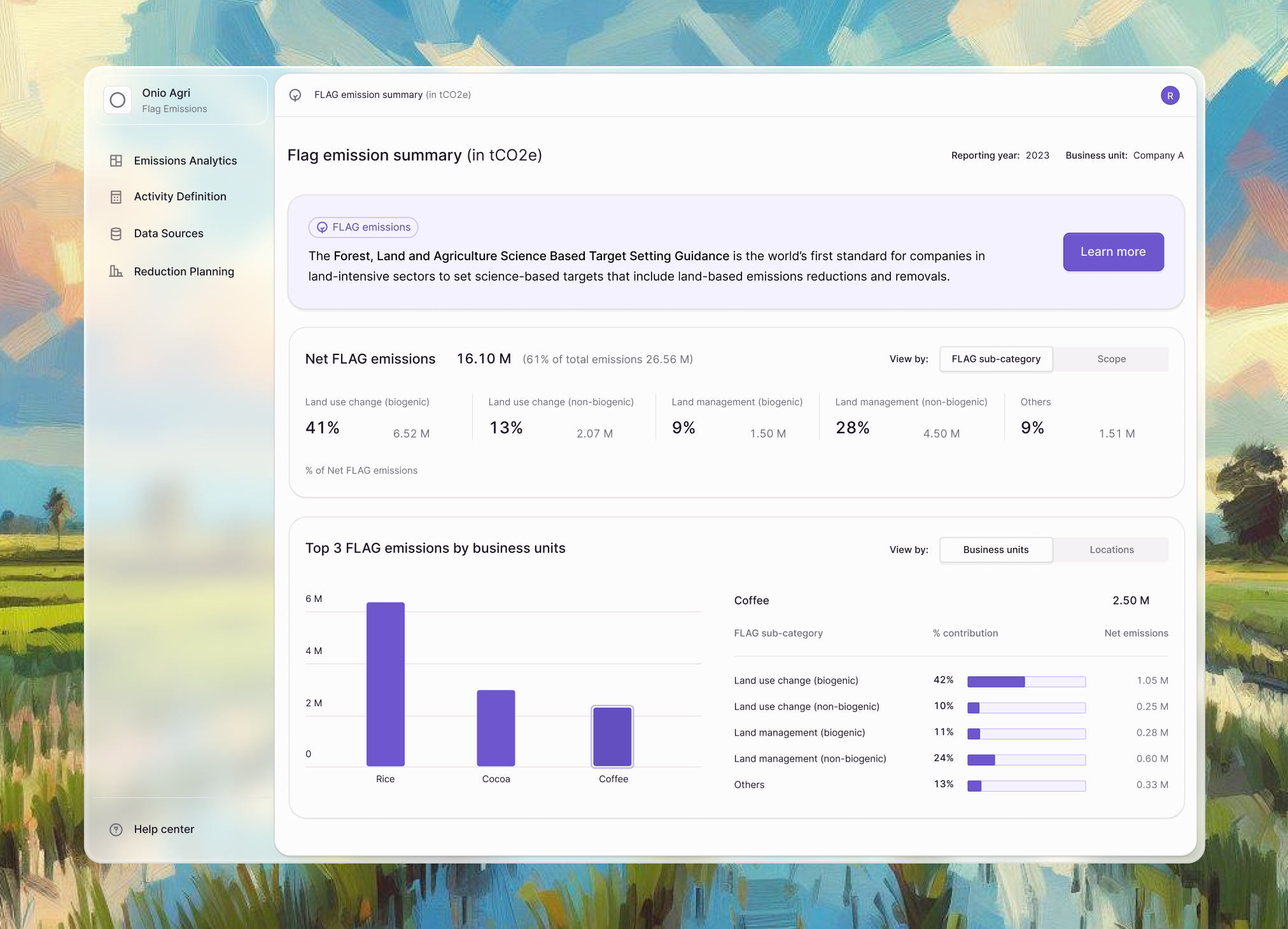Navigate to Reduction Planning

172,271
